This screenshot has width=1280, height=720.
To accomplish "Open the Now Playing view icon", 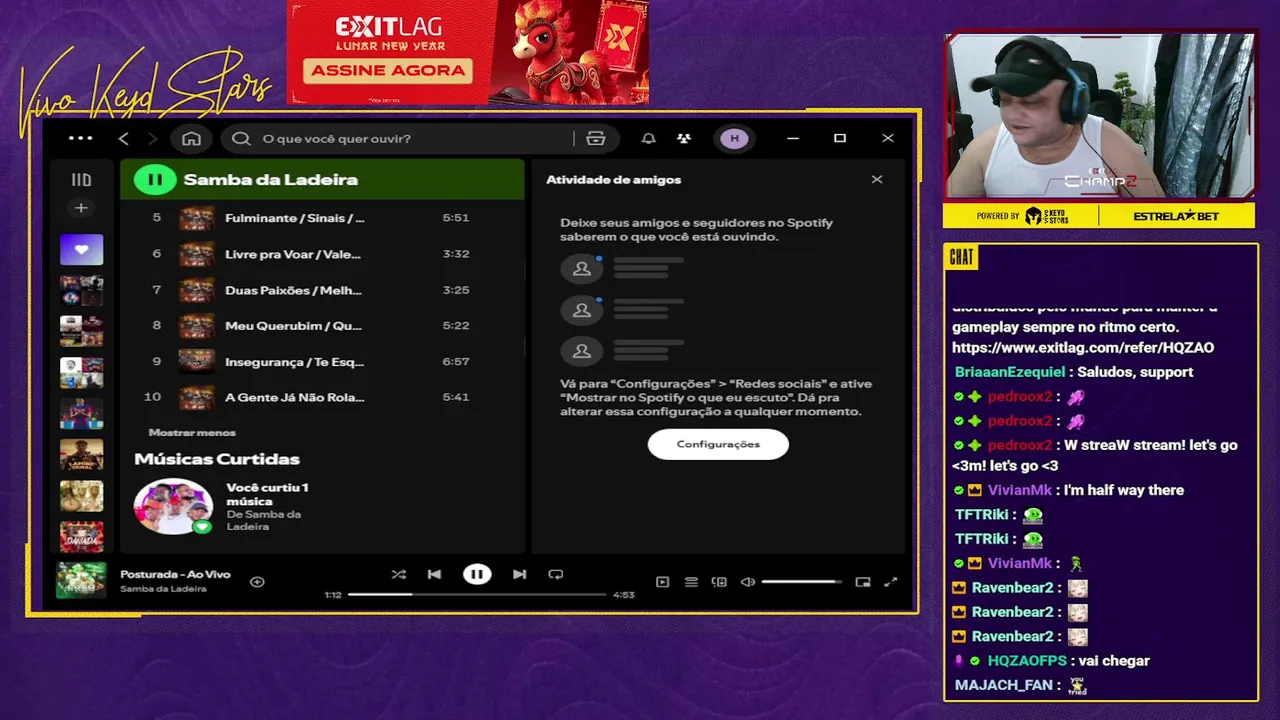I will [x=662, y=582].
